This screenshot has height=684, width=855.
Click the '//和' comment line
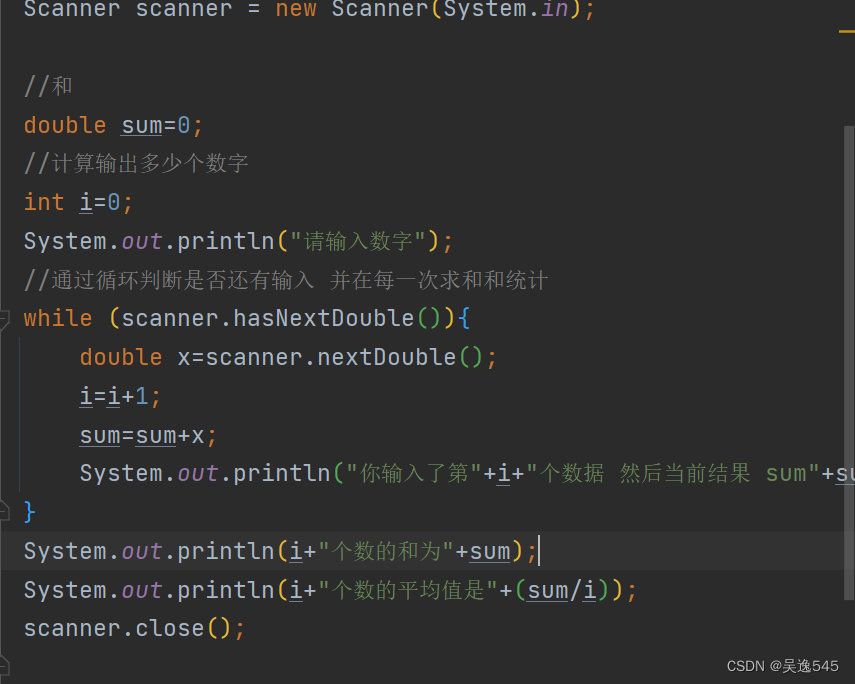tap(48, 86)
